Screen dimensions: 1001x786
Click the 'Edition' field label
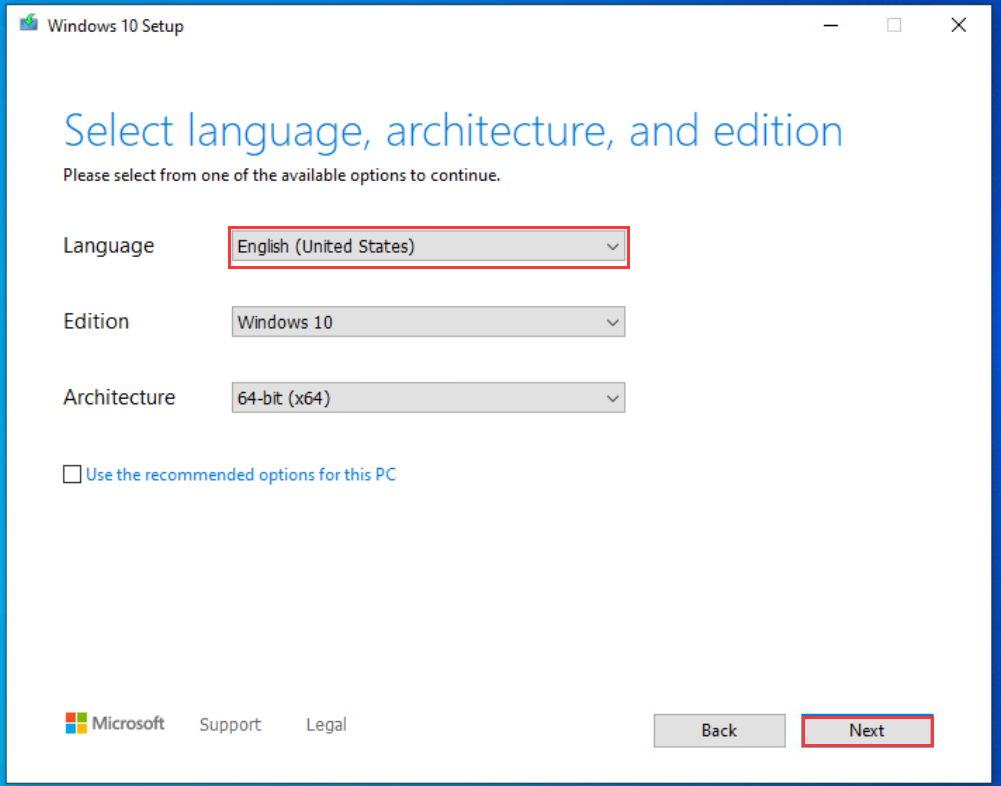[96, 321]
